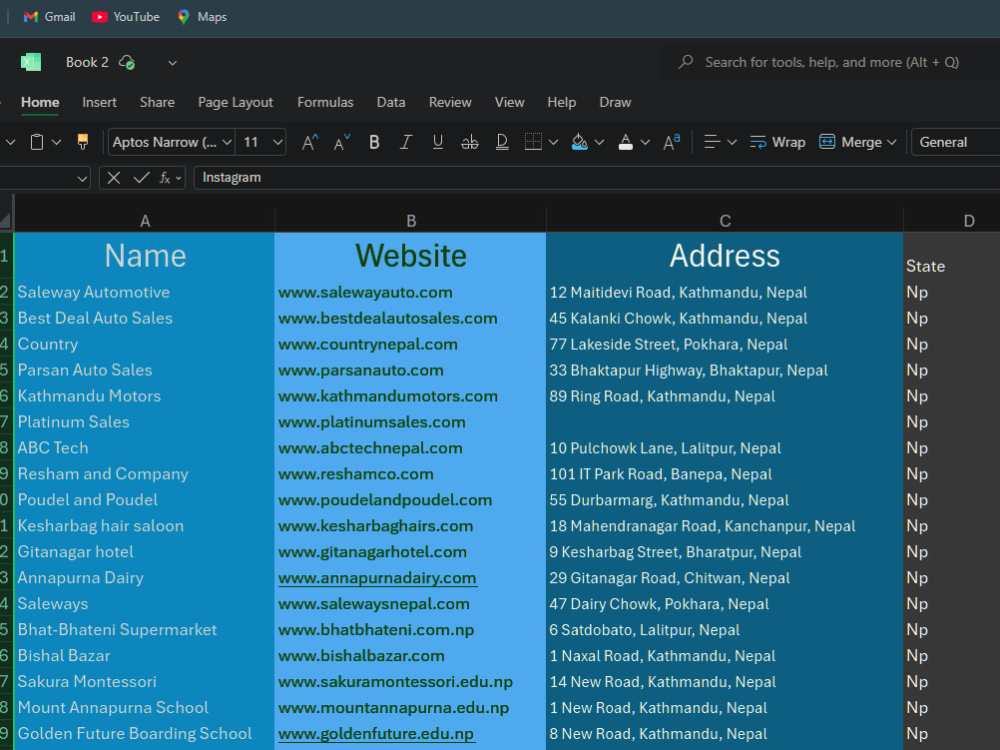Expand the file name dropdown chevron
This screenshot has height=750, width=1000.
click(x=172, y=62)
